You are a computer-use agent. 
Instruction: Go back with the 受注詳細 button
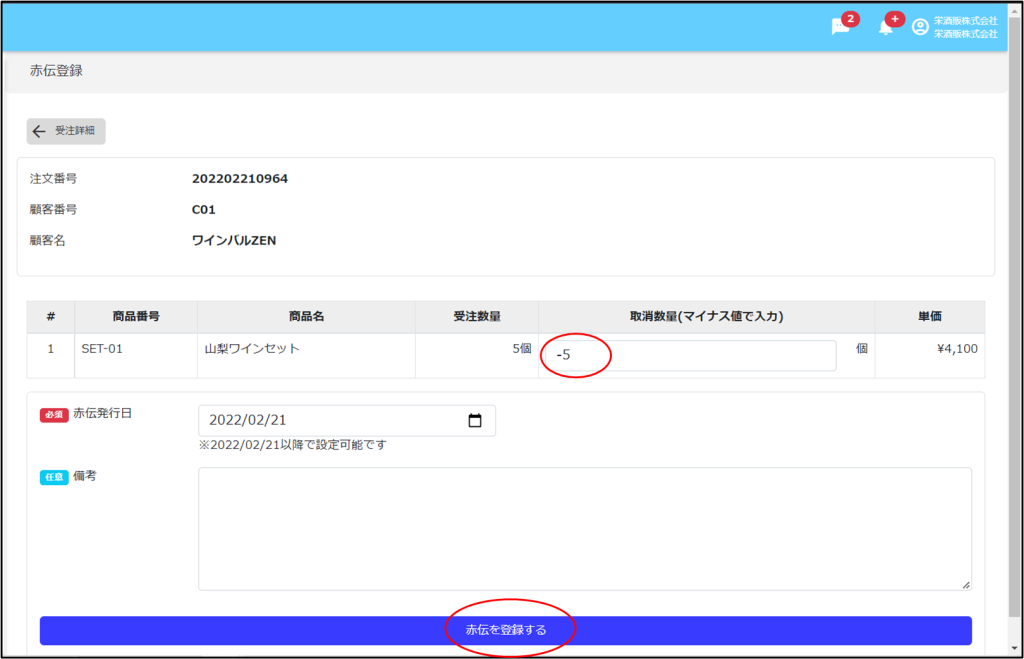66,131
